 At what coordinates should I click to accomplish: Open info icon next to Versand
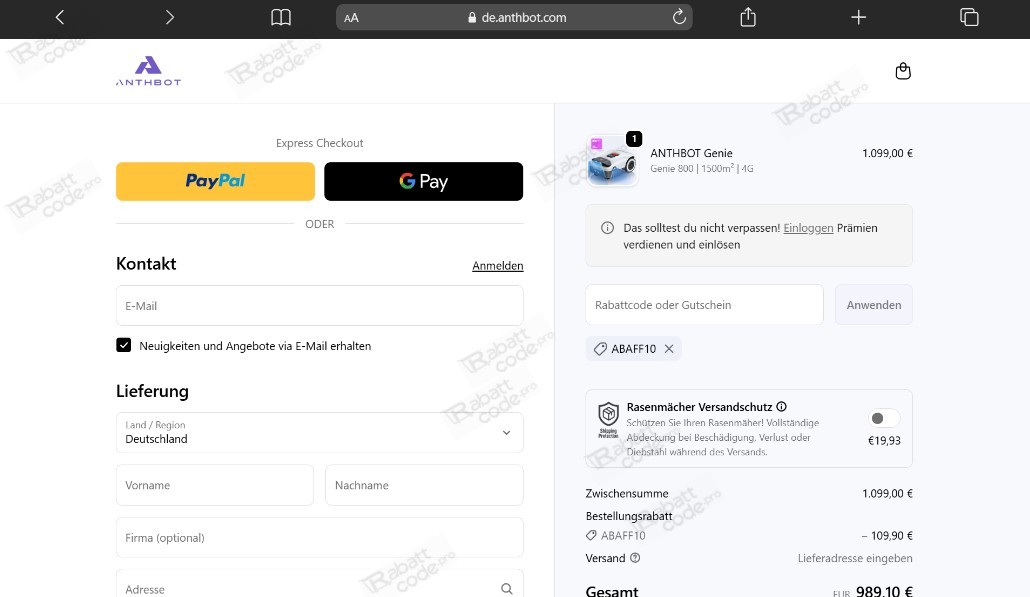coord(635,558)
